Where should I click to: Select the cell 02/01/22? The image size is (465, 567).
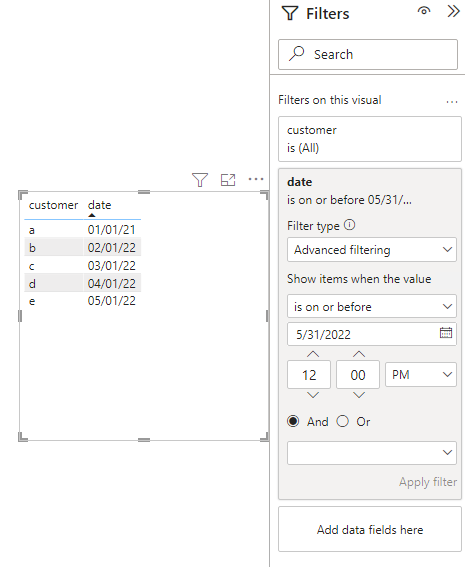point(111,248)
